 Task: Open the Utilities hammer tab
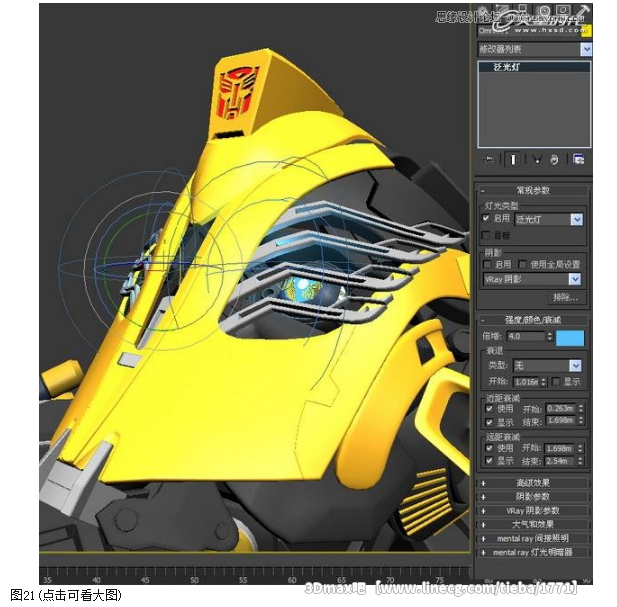tap(583, 10)
